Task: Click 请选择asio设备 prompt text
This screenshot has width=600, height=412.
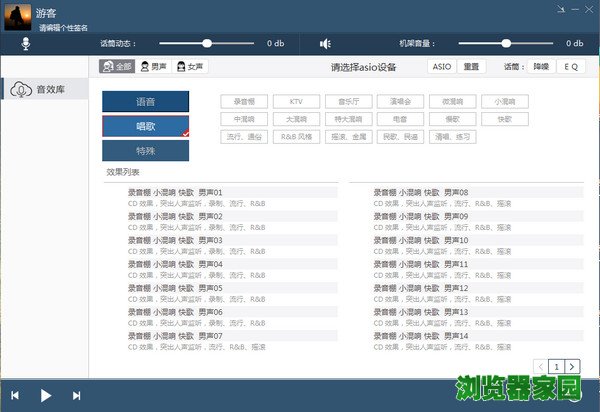Action: pos(364,67)
